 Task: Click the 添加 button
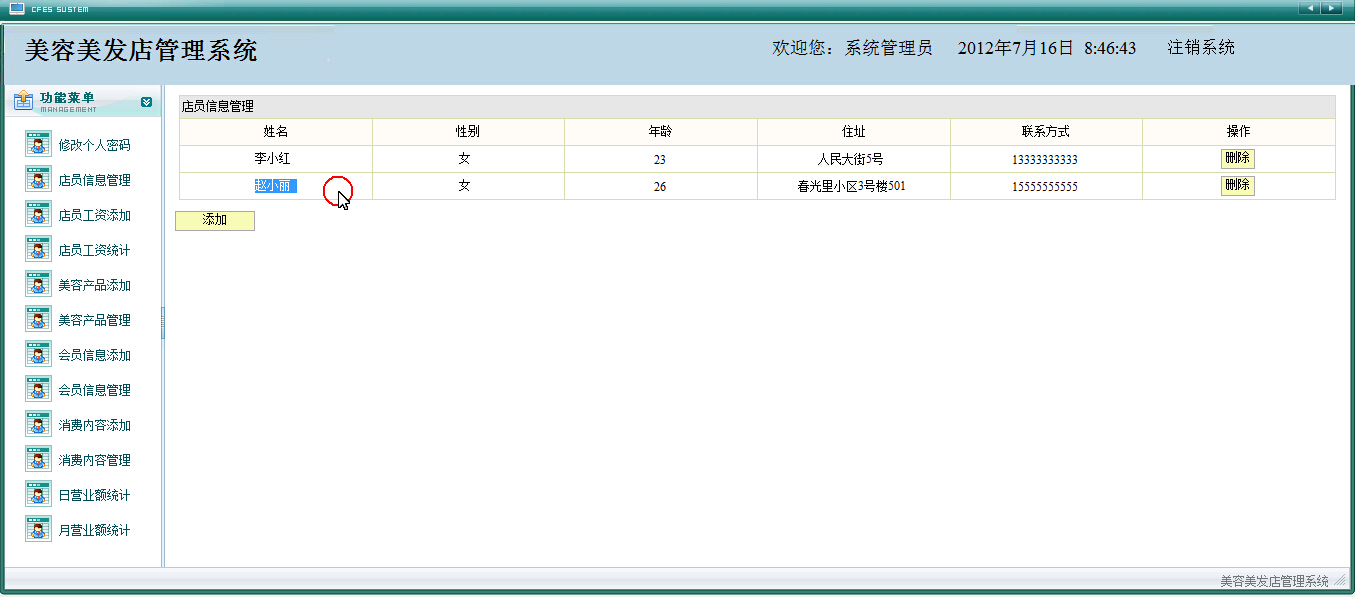[x=215, y=220]
